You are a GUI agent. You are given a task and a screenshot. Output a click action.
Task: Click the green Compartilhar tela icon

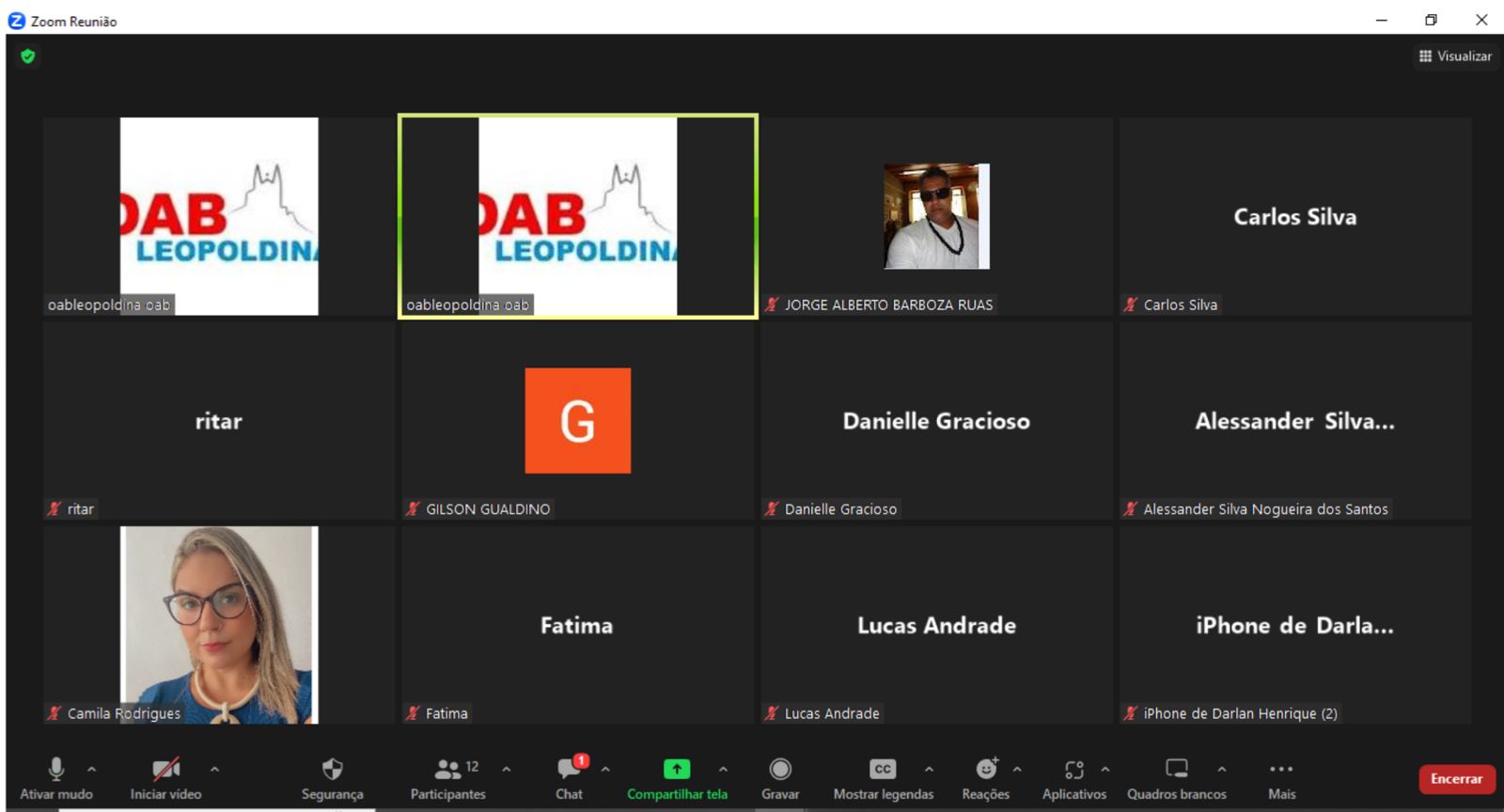677,769
